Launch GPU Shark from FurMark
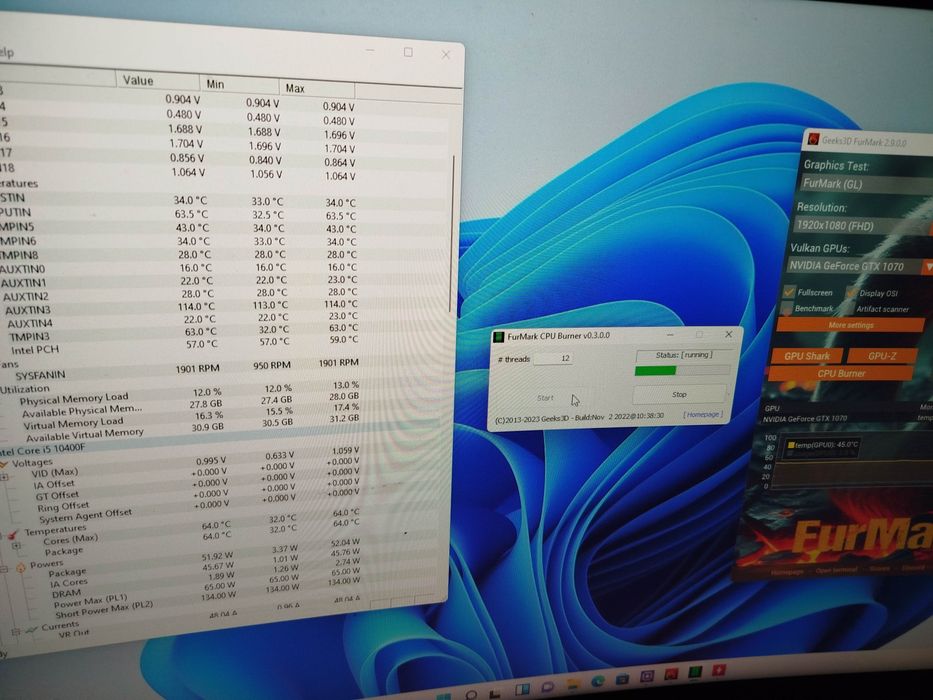Image resolution: width=933 pixels, height=700 pixels. pyautogui.click(x=806, y=356)
